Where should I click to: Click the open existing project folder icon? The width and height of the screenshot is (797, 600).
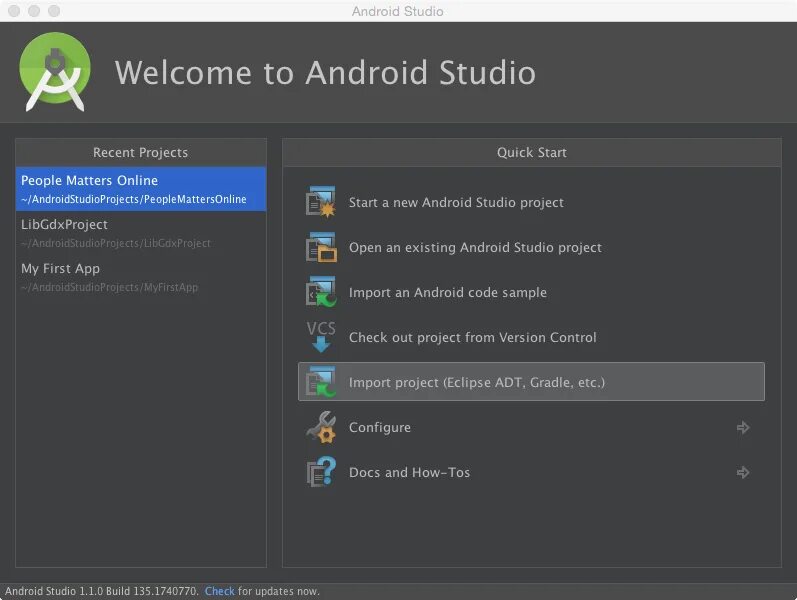coord(321,247)
